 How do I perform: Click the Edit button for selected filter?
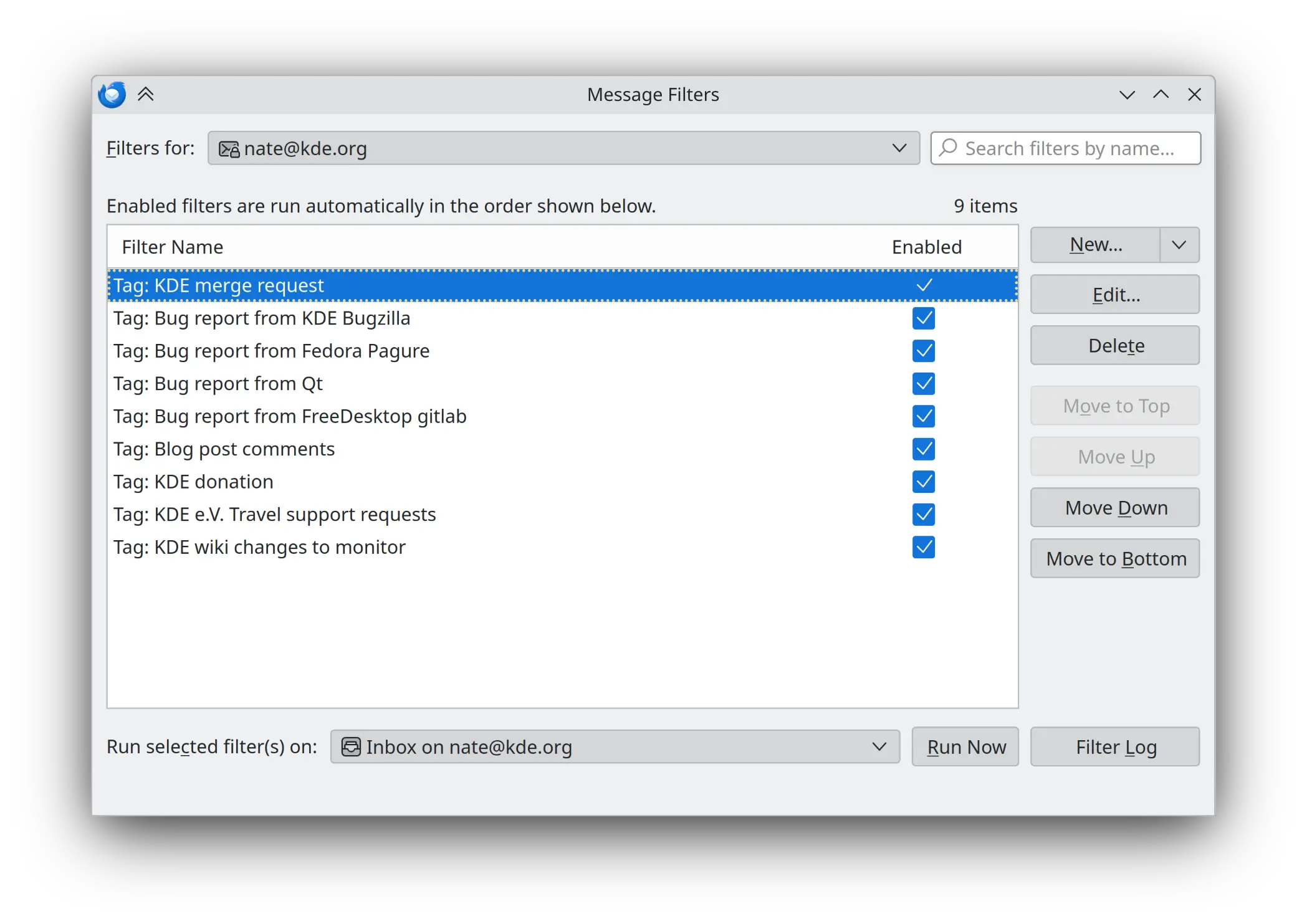tap(1116, 294)
